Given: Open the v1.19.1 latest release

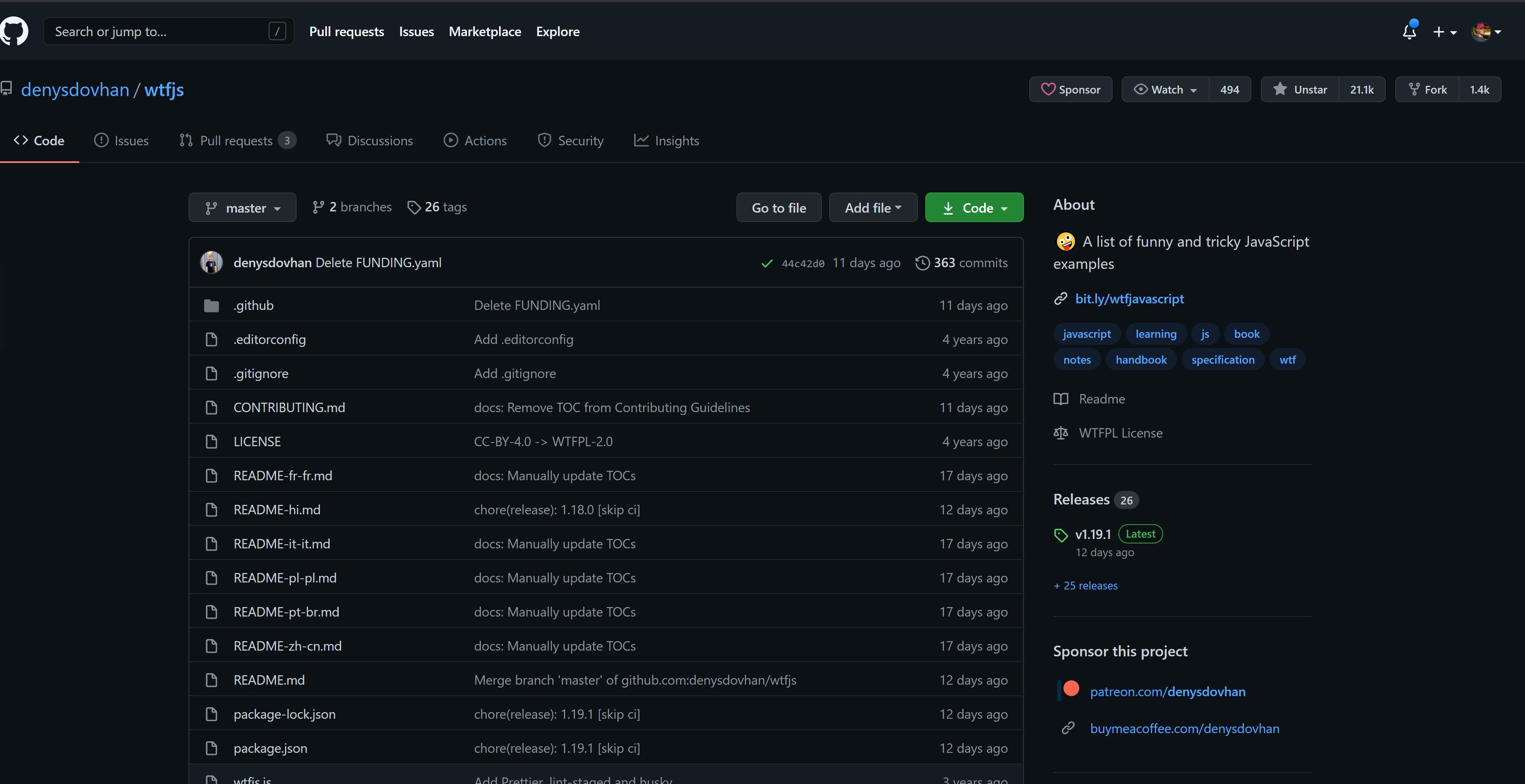Looking at the screenshot, I should point(1093,534).
